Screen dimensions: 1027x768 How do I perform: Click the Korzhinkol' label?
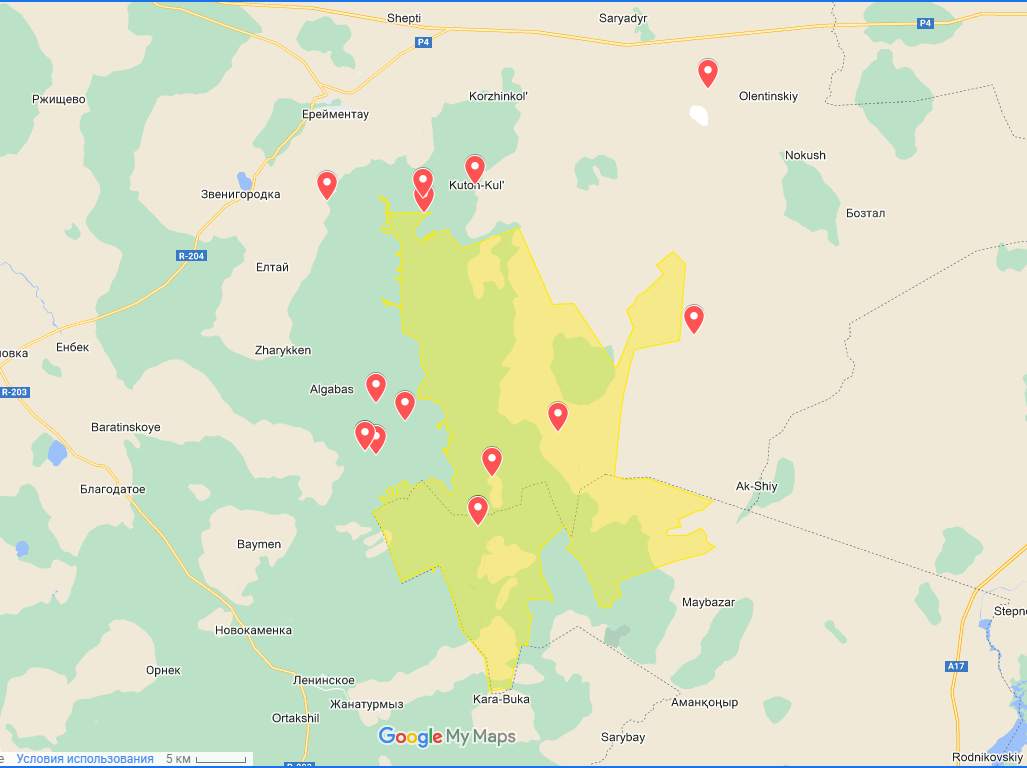coord(498,96)
